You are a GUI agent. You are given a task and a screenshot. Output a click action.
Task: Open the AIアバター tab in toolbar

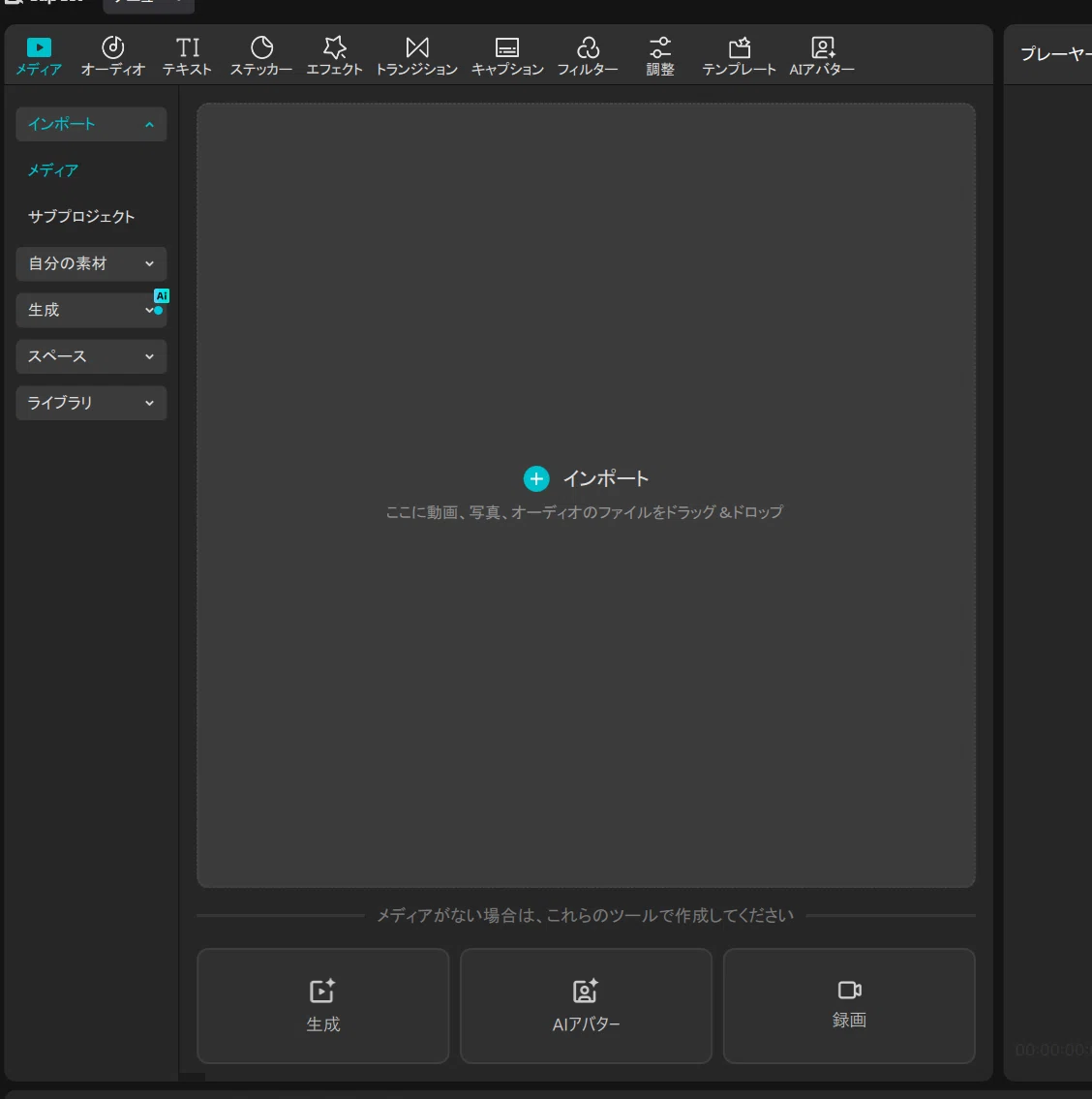coord(822,56)
